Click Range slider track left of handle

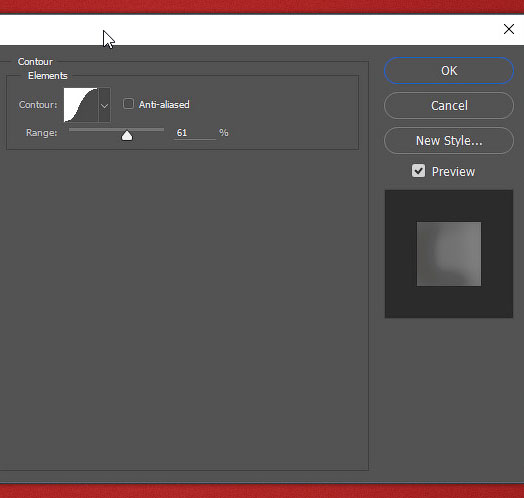[95, 130]
